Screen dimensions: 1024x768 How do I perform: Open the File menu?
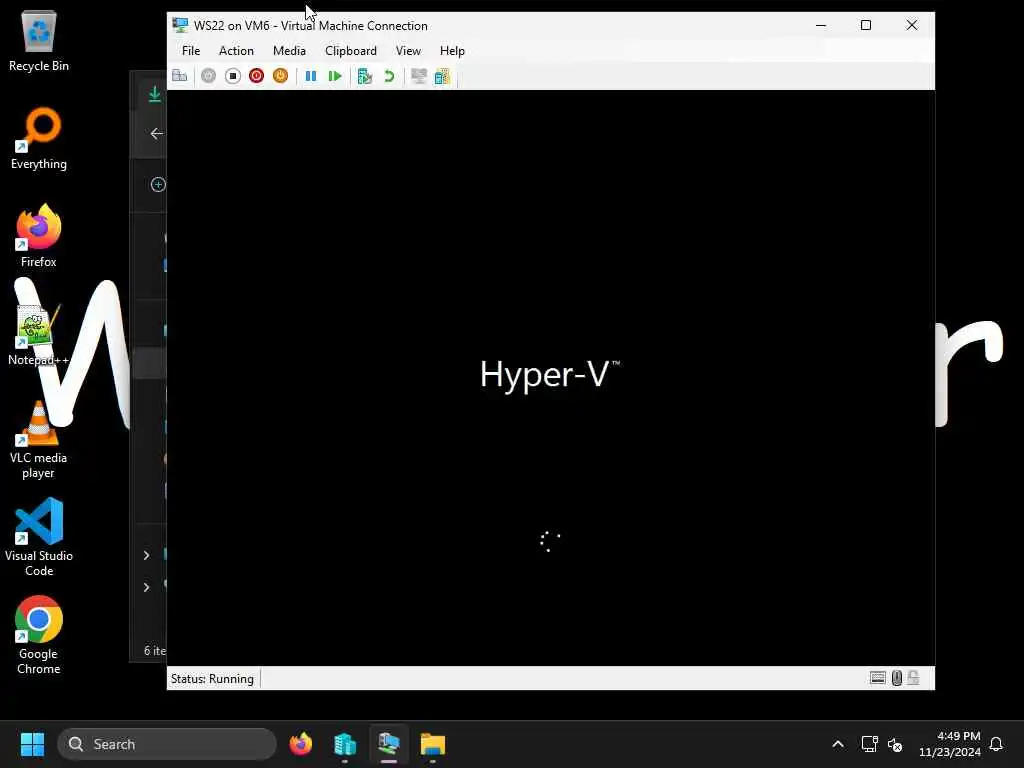pos(191,51)
